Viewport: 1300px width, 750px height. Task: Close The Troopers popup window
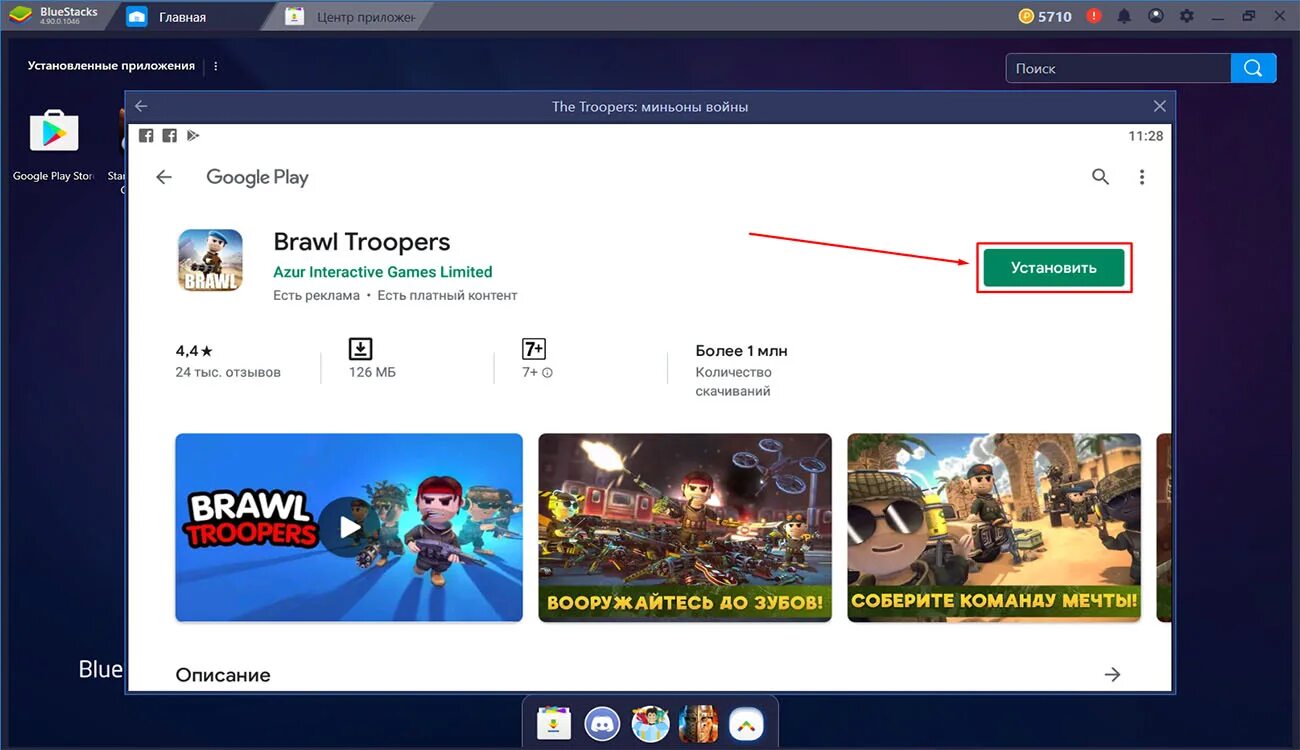[x=1160, y=106]
